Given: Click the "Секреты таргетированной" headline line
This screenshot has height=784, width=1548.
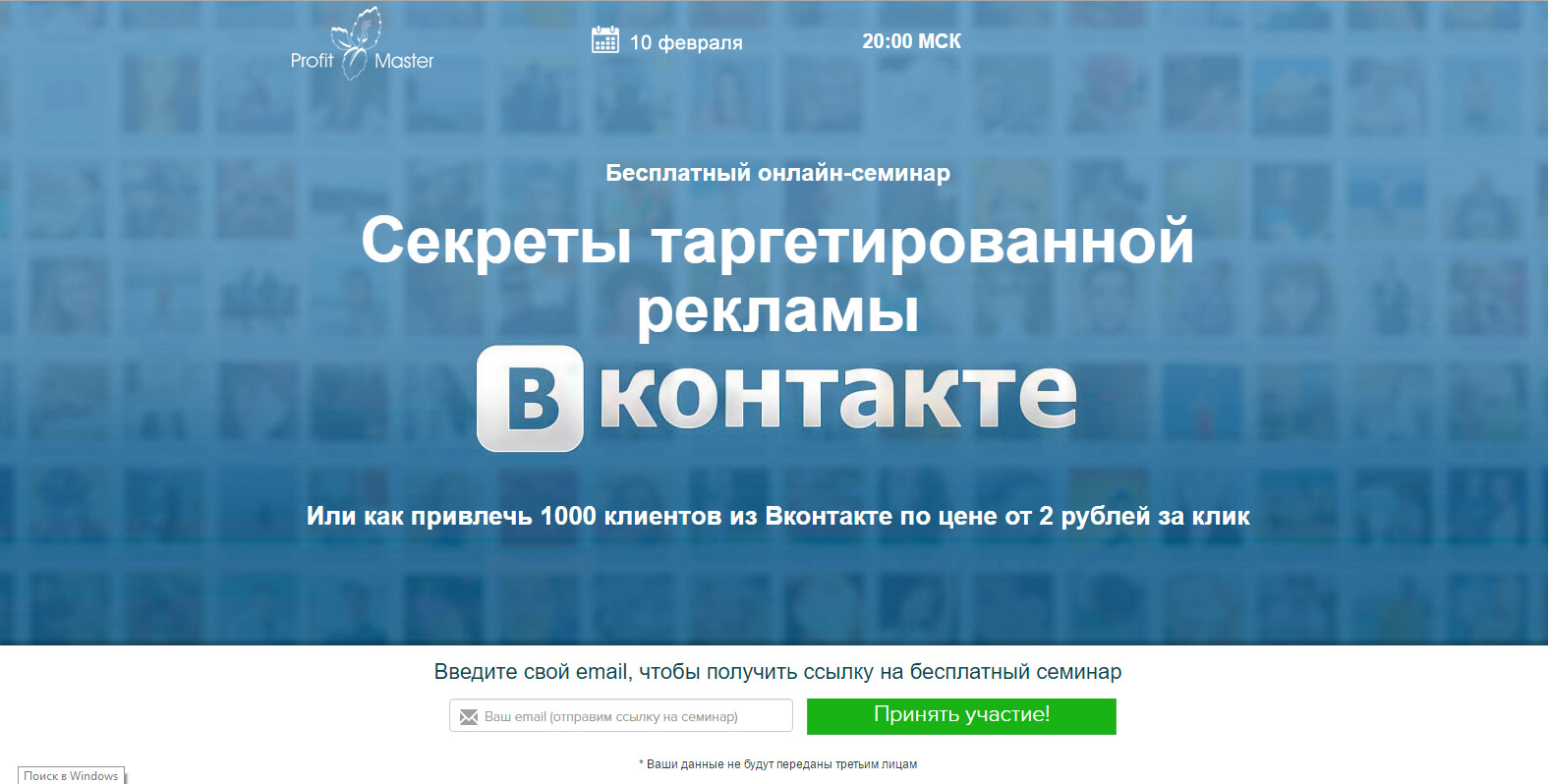Looking at the screenshot, I should pos(776,241).
